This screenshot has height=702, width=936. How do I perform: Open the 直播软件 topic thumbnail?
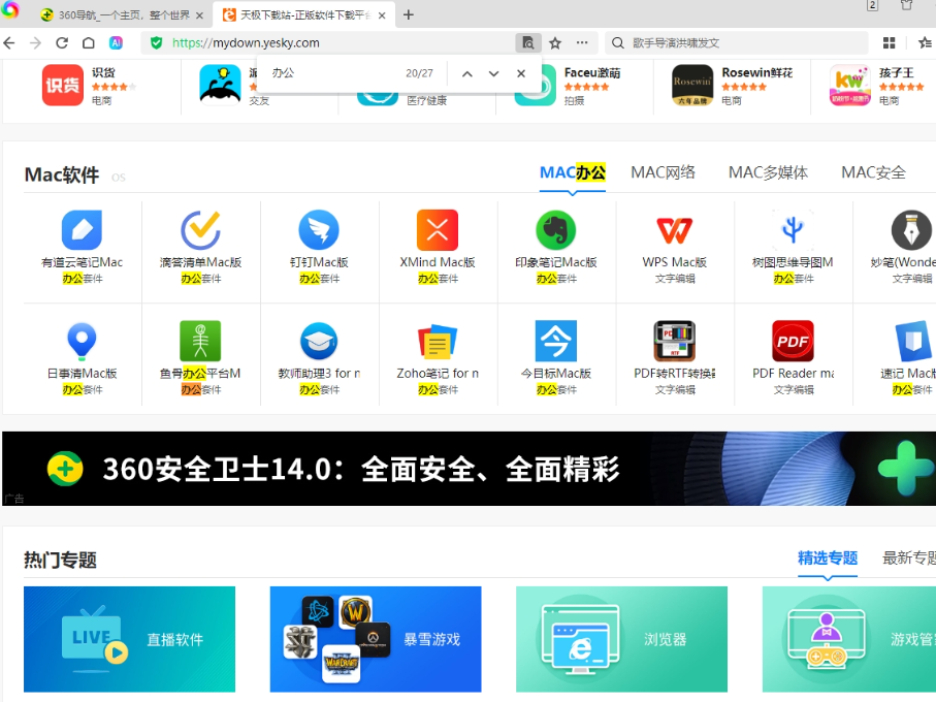pos(130,639)
